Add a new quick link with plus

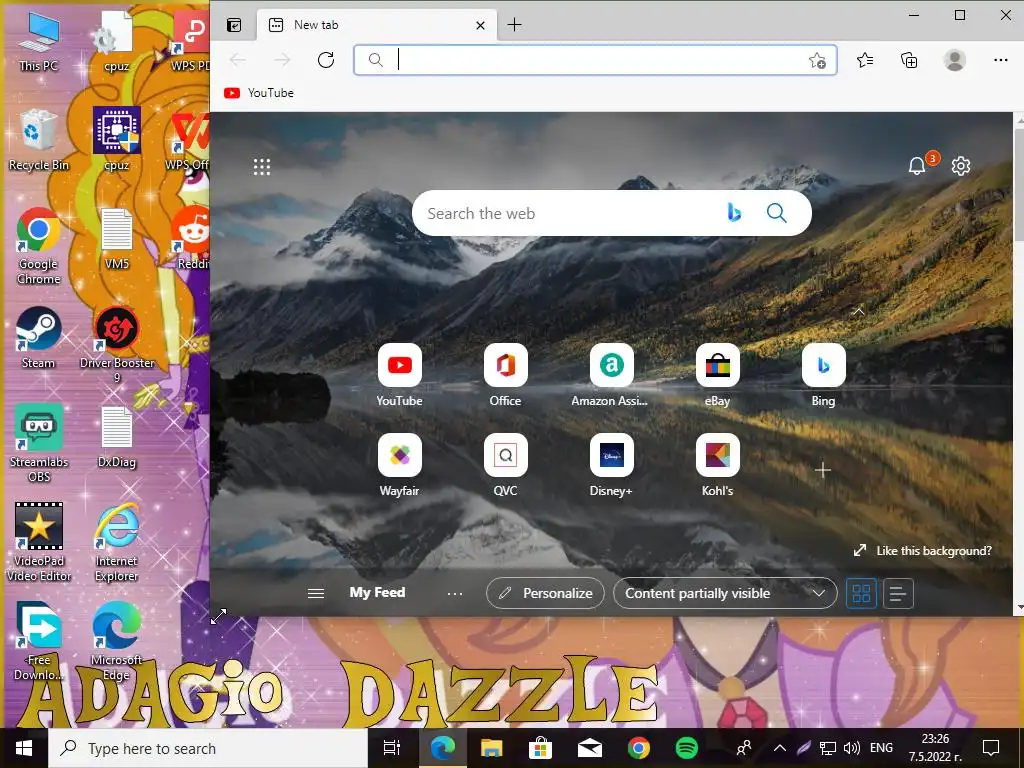coord(823,470)
